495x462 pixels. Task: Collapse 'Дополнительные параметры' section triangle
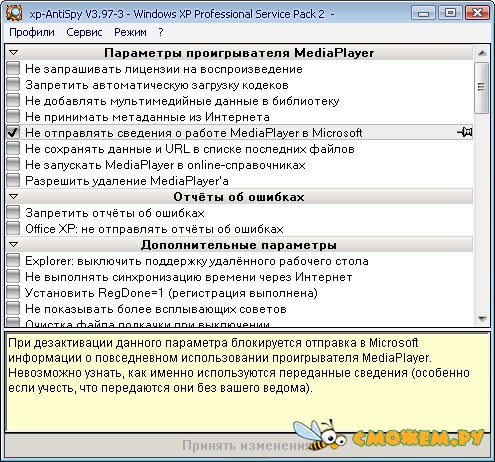pos(13,245)
